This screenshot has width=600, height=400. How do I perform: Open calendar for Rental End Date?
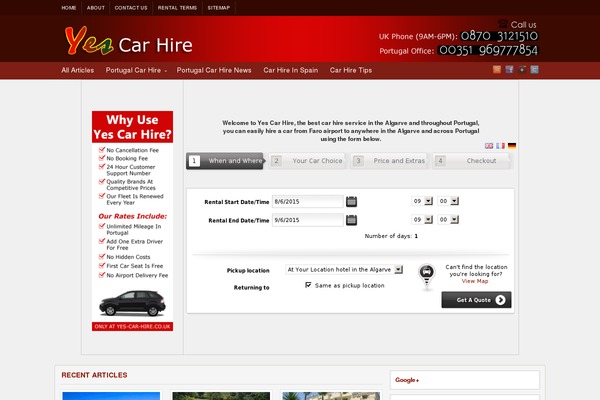pos(351,220)
